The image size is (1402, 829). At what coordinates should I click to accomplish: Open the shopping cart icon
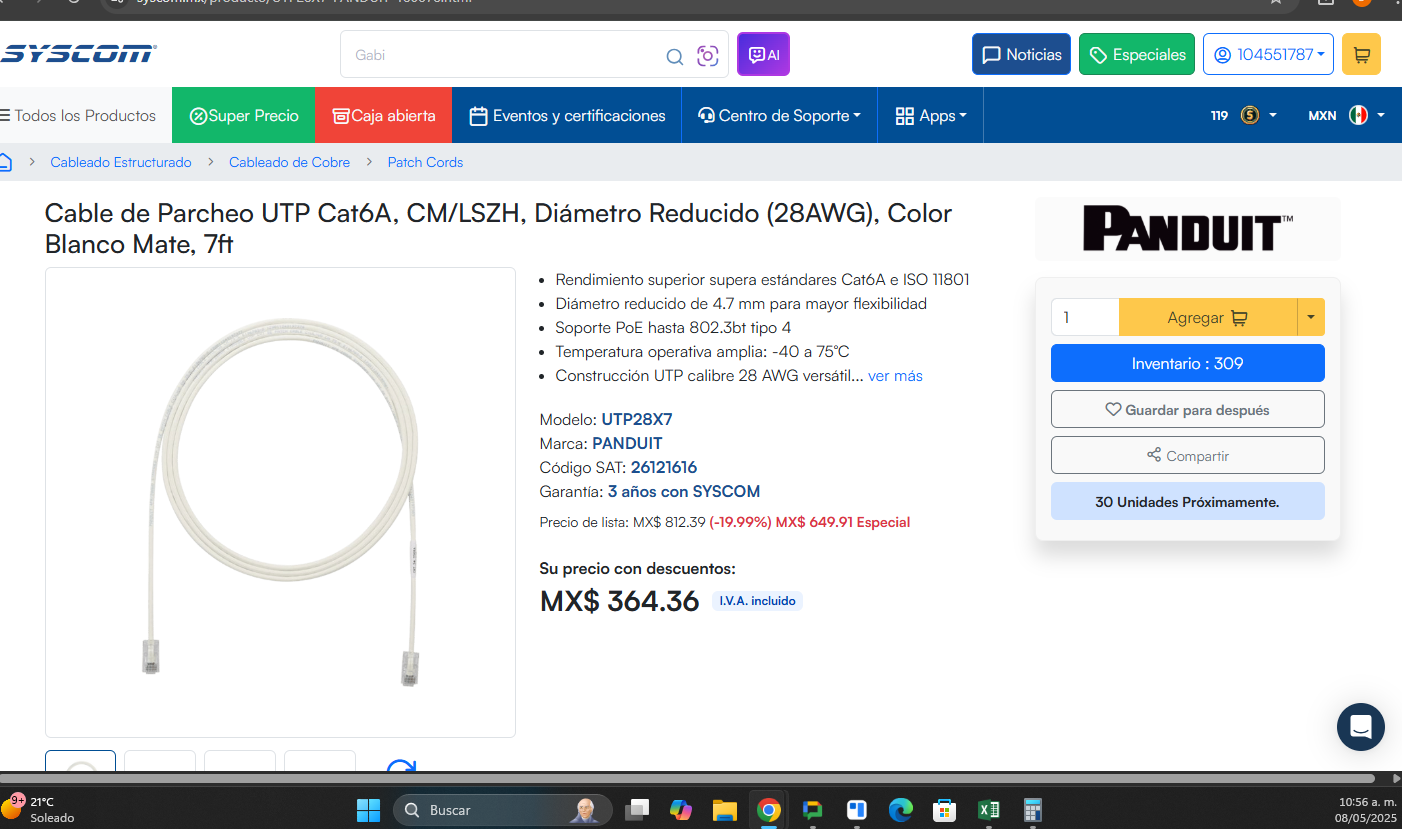point(1361,55)
